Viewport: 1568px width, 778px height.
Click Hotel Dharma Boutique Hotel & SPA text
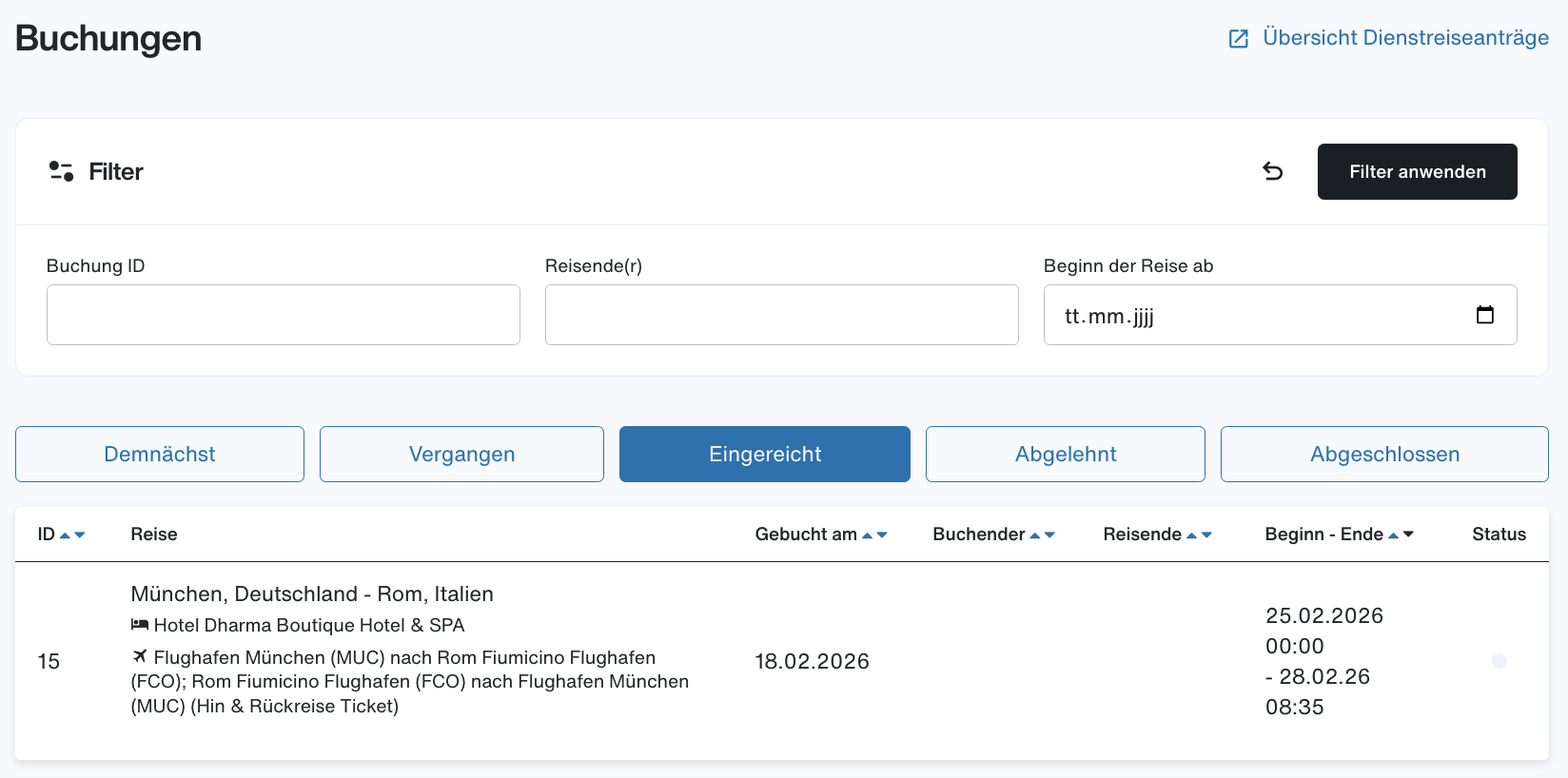(309, 625)
